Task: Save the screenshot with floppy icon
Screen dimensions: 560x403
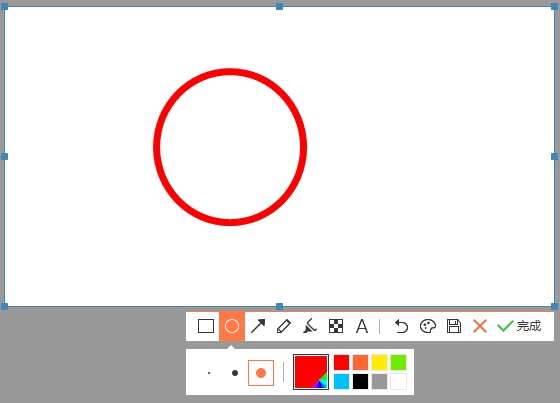Action: 454,326
